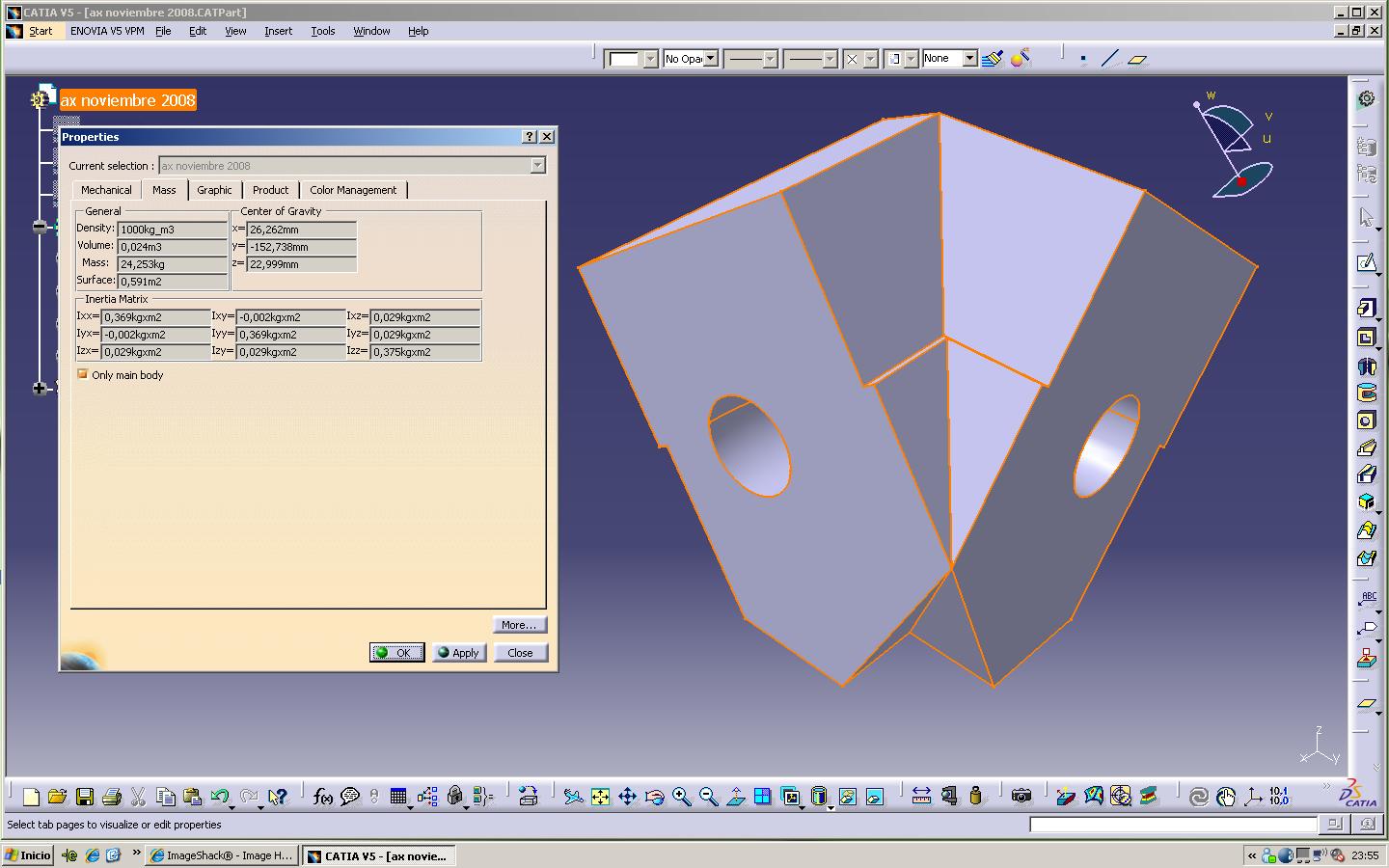
Task: Click the Print icon in bottom toolbar
Action: [x=111, y=797]
